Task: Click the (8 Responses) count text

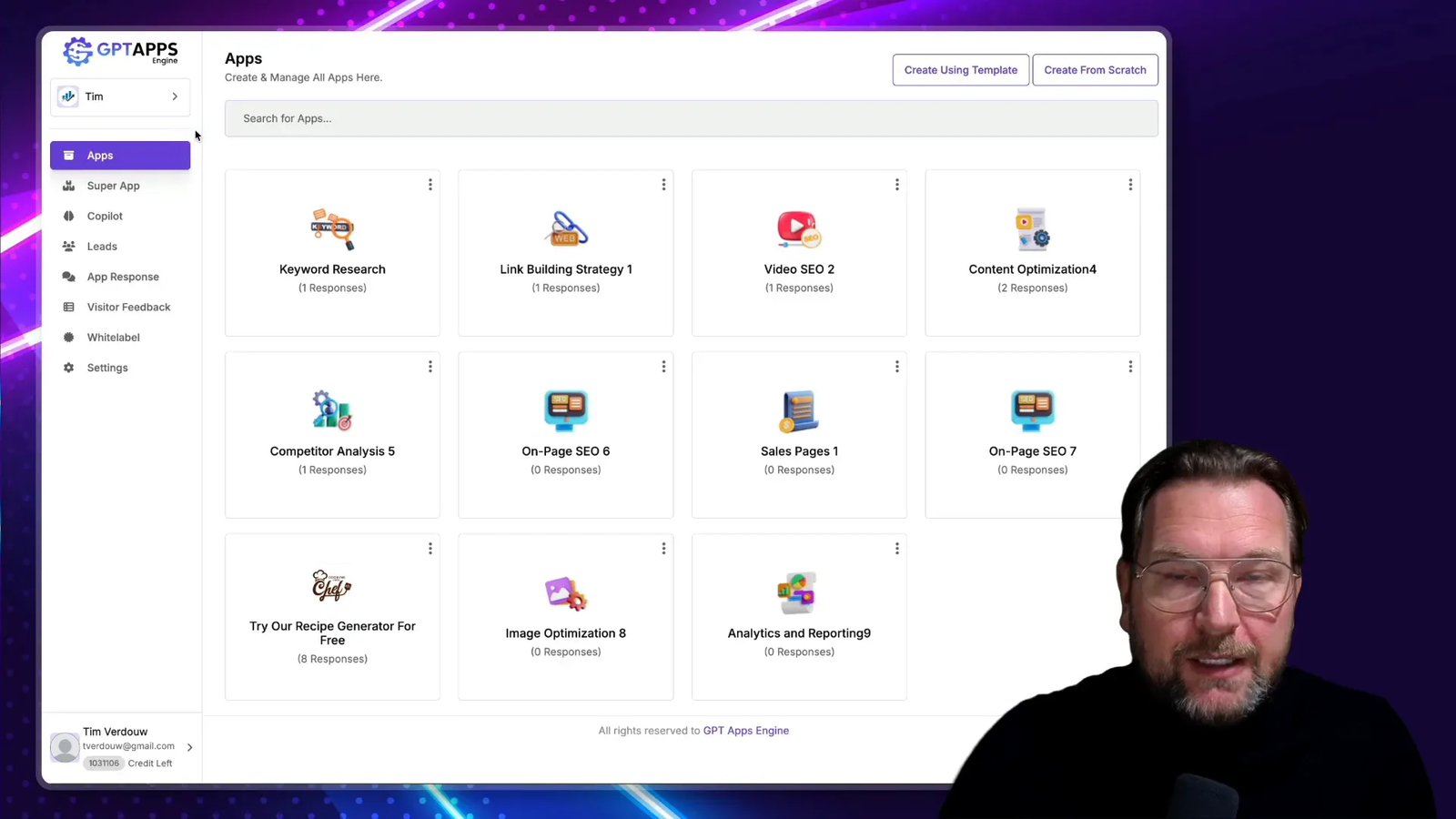Action: [332, 659]
